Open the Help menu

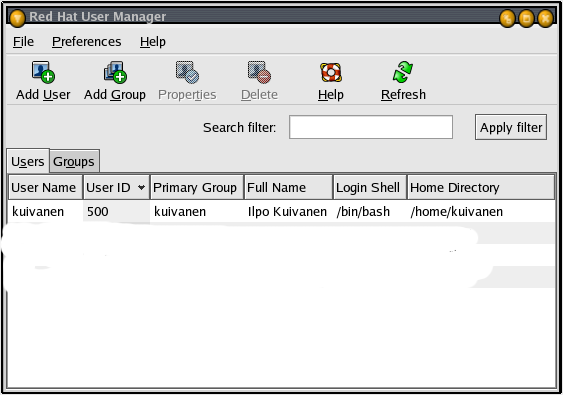[153, 42]
